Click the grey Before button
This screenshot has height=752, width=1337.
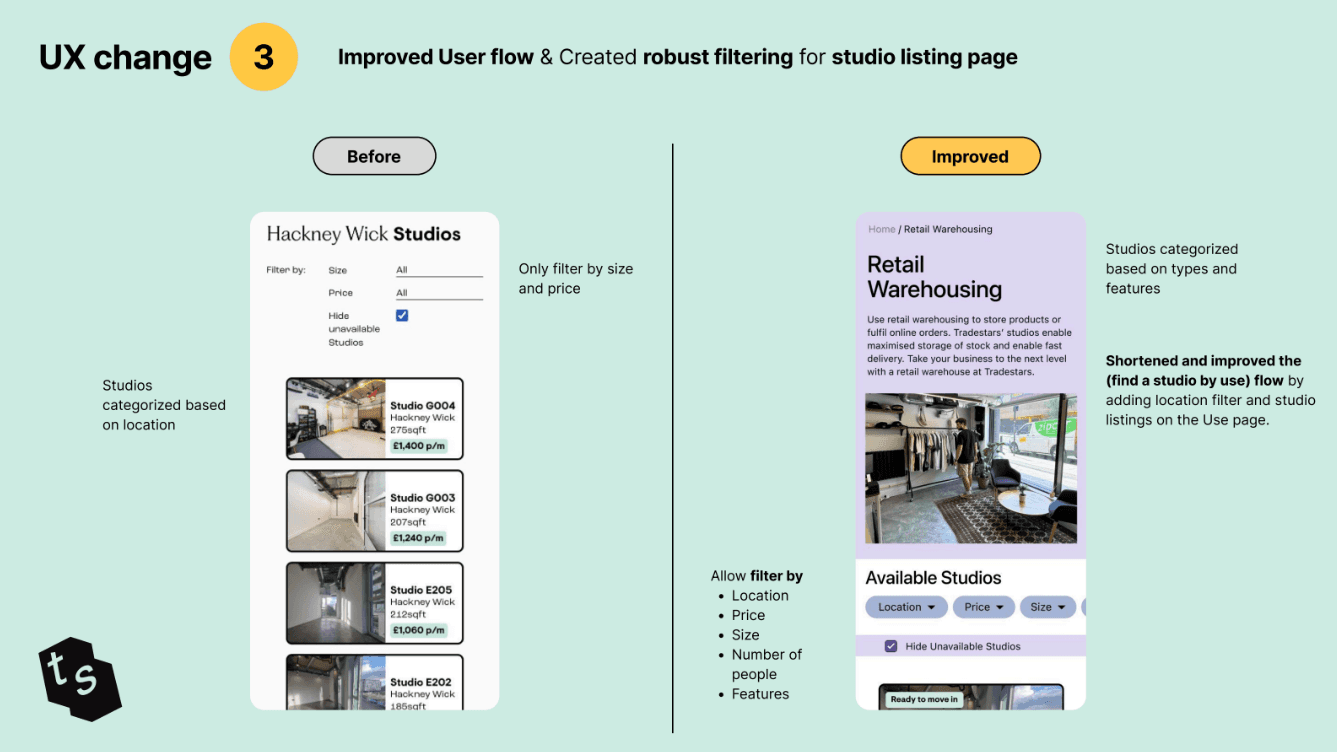point(374,156)
